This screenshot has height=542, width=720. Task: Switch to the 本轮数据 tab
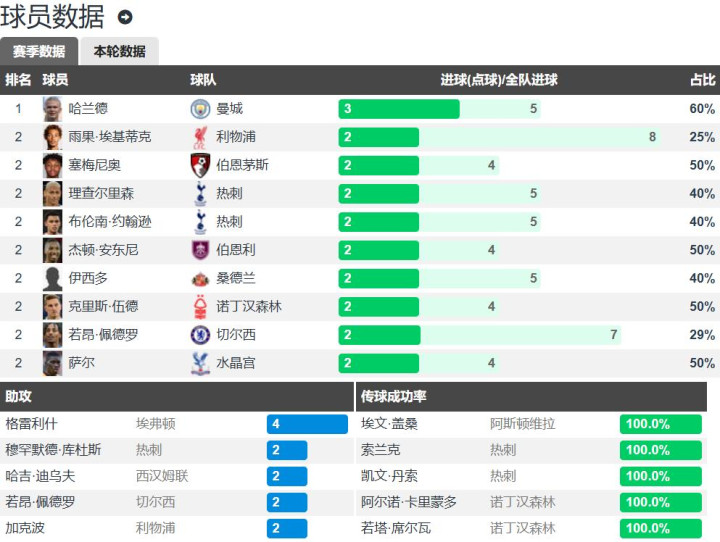[x=119, y=52]
